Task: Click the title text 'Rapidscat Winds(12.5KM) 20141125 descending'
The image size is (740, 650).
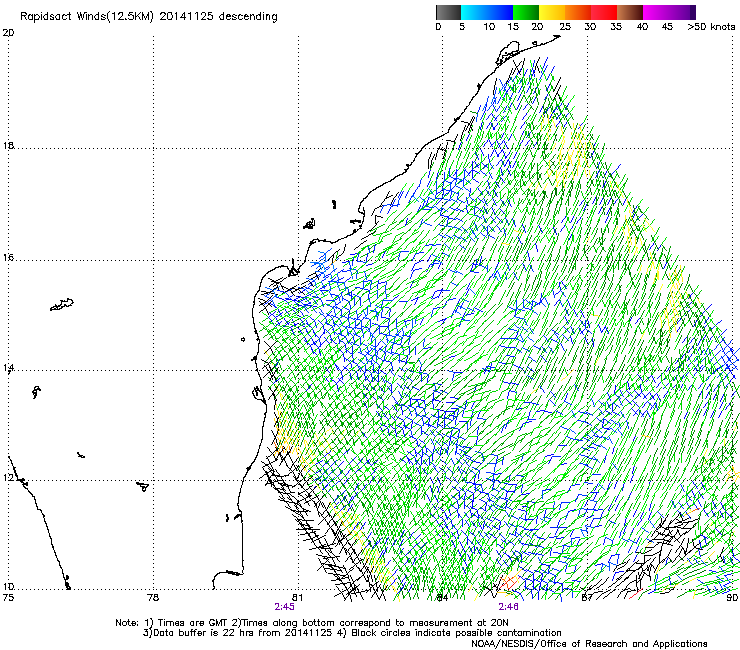Action: click(149, 17)
